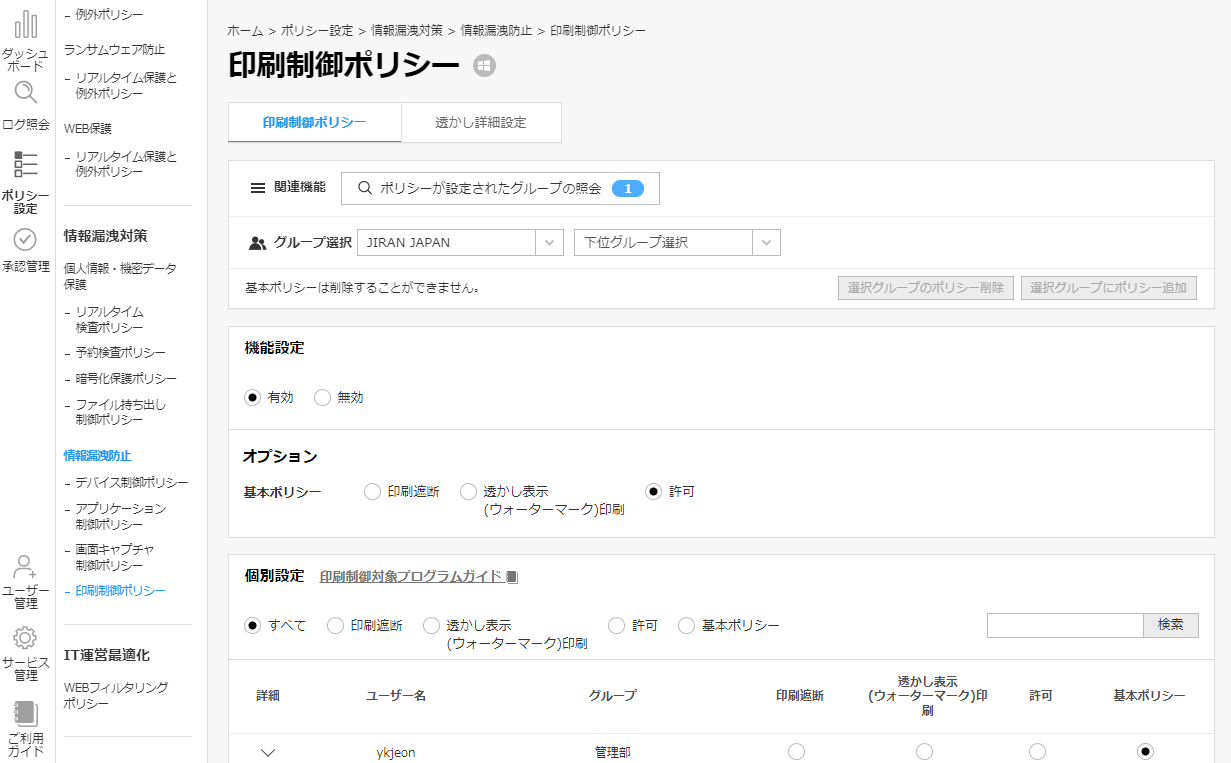Expand the ykjeon table row details
The width and height of the screenshot is (1231, 763).
(x=268, y=752)
